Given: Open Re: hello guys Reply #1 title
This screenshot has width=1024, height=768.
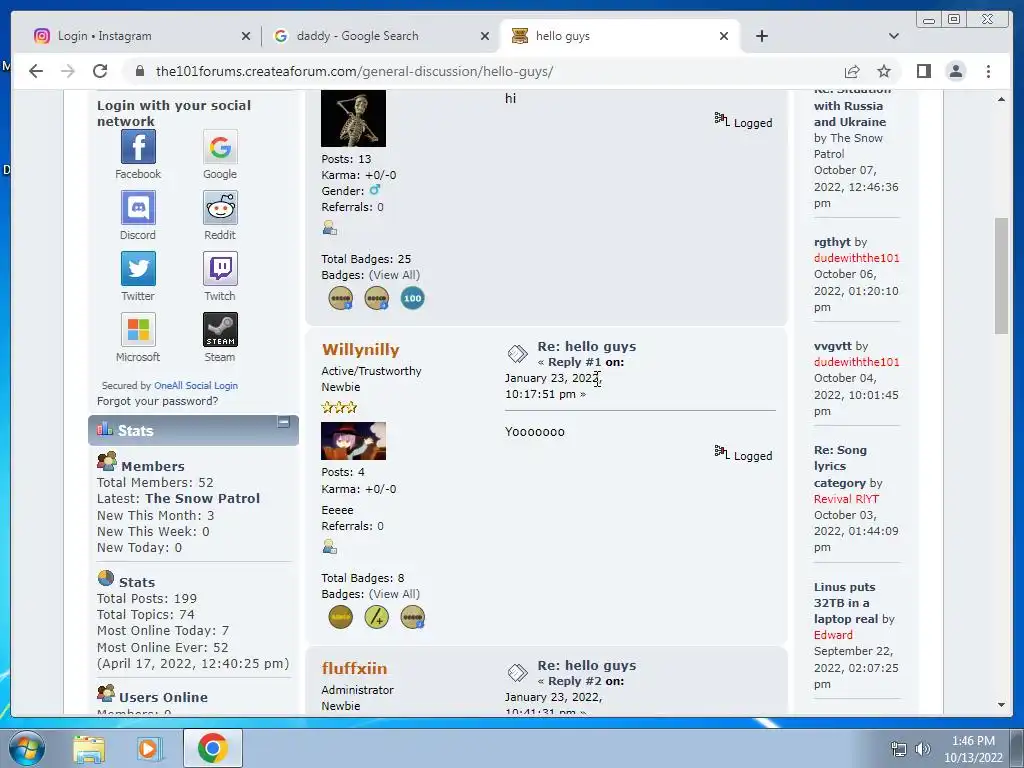Looking at the screenshot, I should 586,346.
